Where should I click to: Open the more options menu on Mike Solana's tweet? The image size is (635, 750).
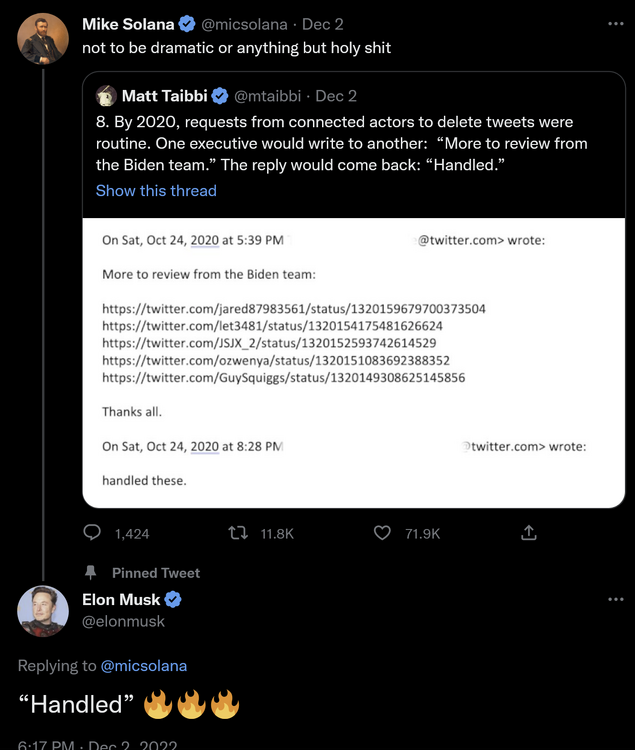[615, 23]
